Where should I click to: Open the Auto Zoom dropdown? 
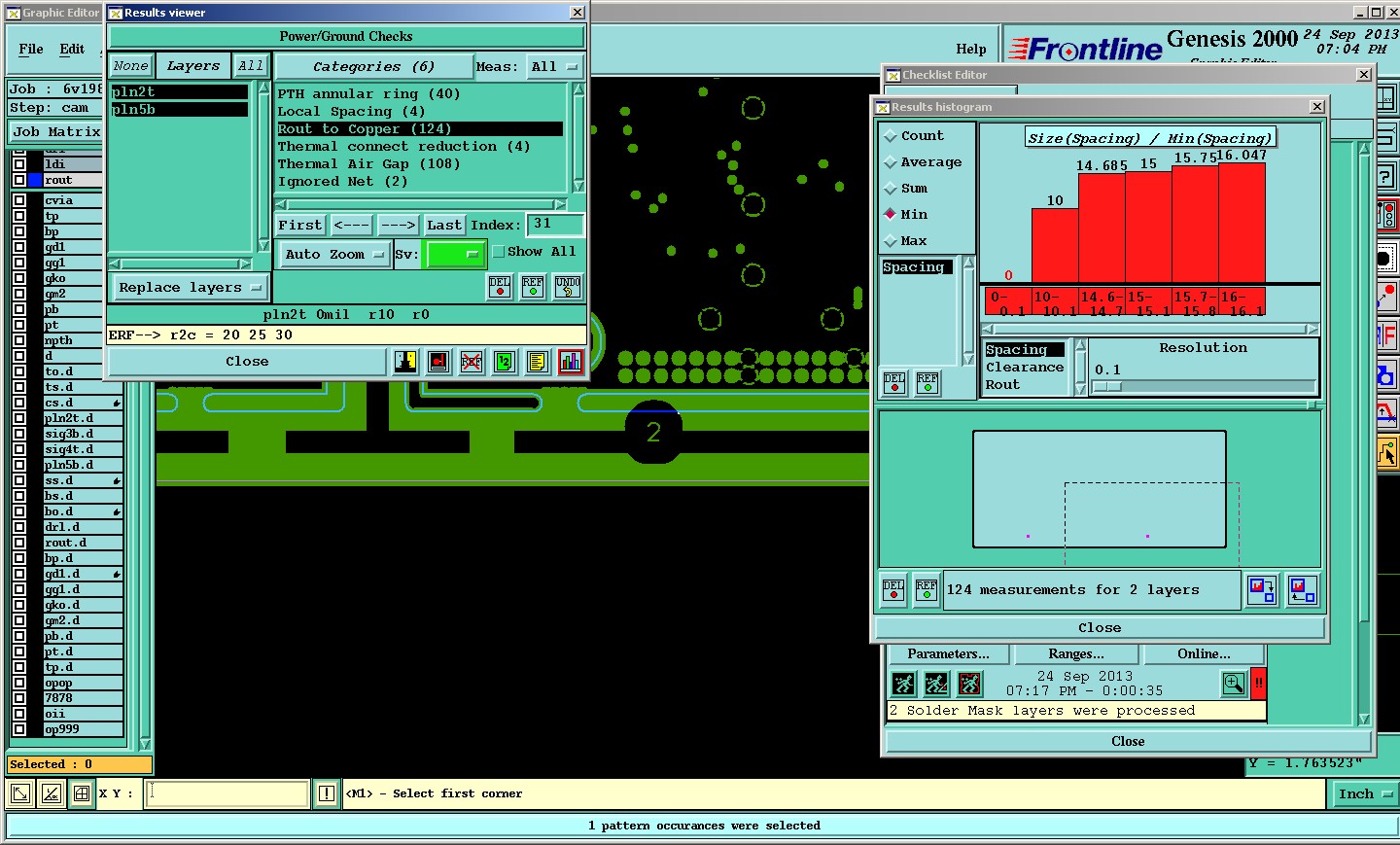(333, 254)
